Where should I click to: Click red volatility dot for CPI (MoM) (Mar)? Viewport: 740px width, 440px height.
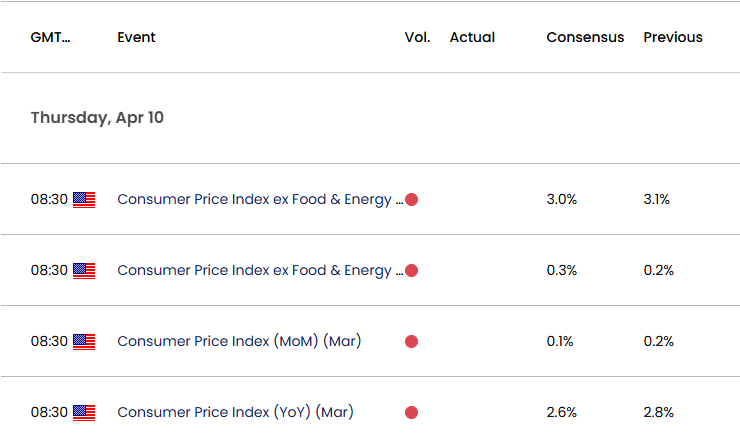click(x=411, y=341)
